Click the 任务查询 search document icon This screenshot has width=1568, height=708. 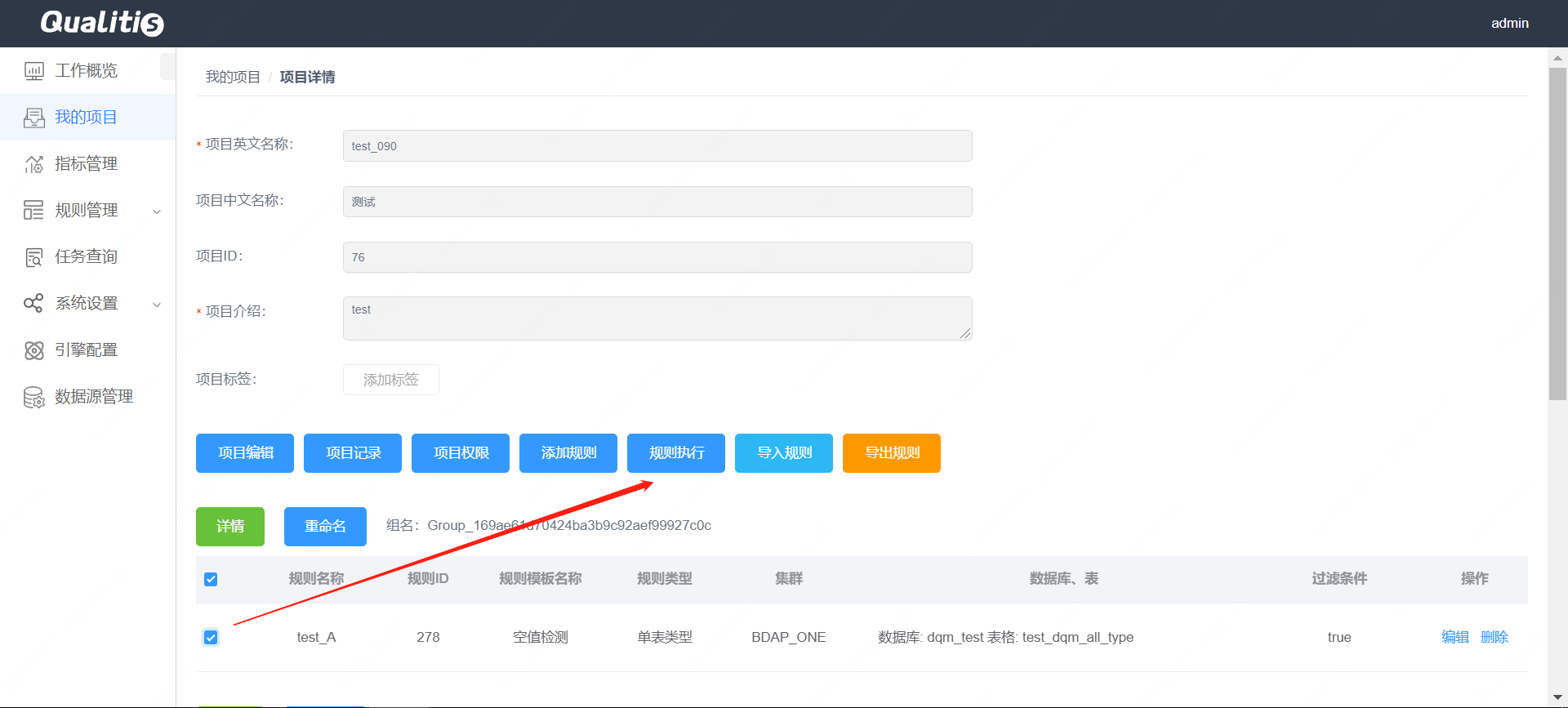point(33,257)
